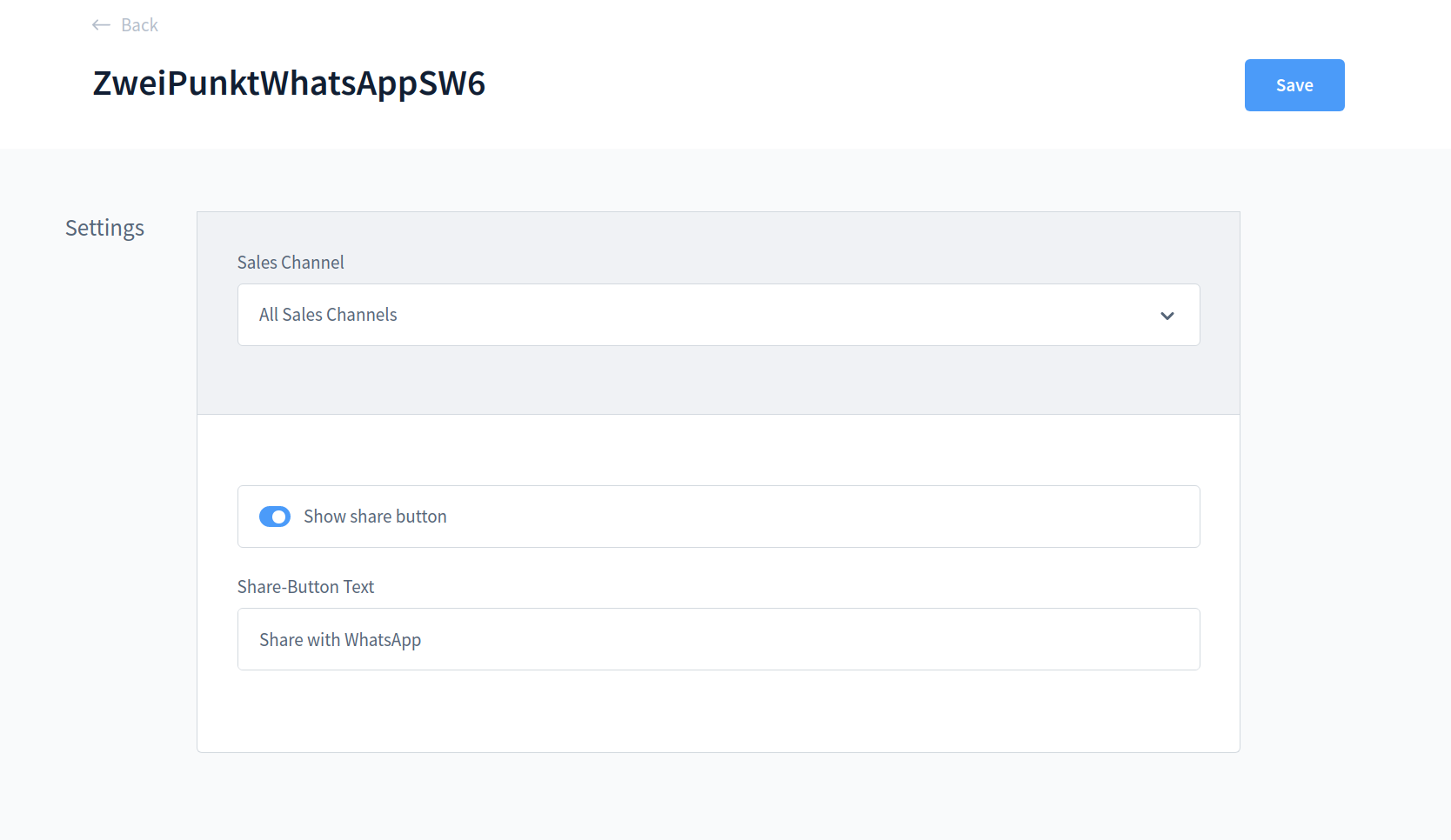Image resolution: width=1451 pixels, height=840 pixels.
Task: Open the All Sales Channels dropdown
Action: click(719, 315)
